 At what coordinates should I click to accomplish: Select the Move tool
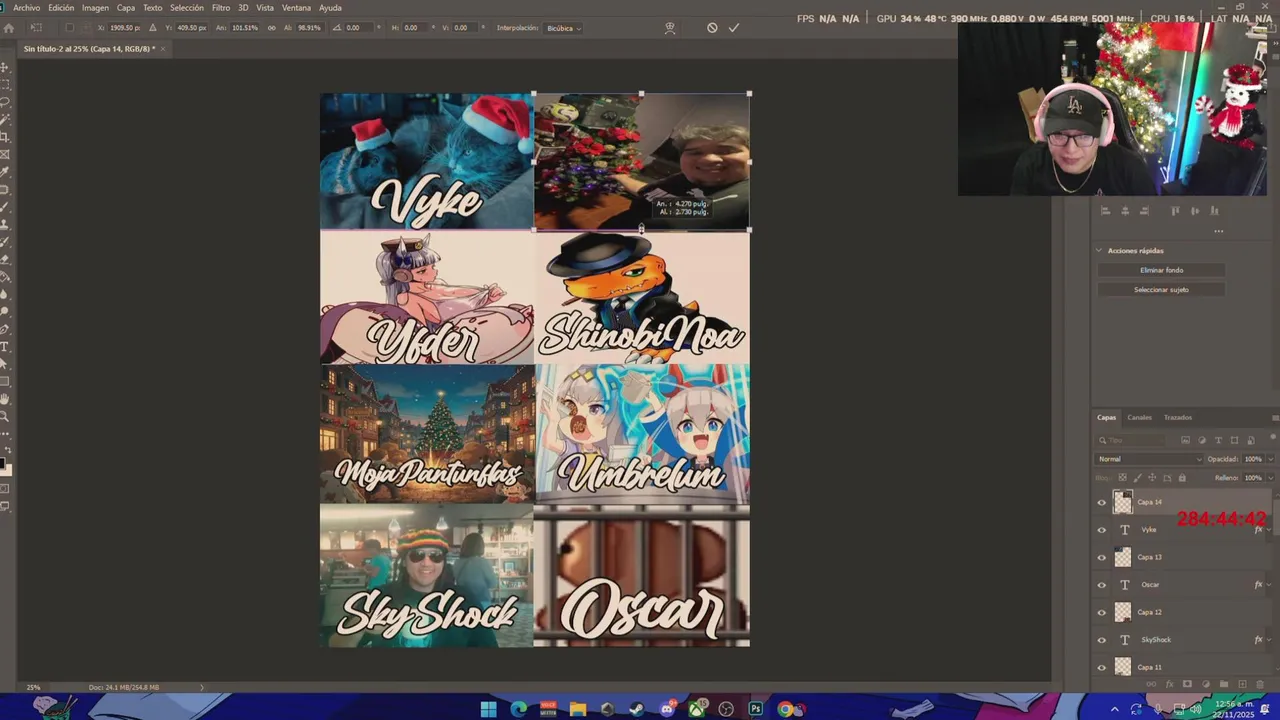coord(6,68)
